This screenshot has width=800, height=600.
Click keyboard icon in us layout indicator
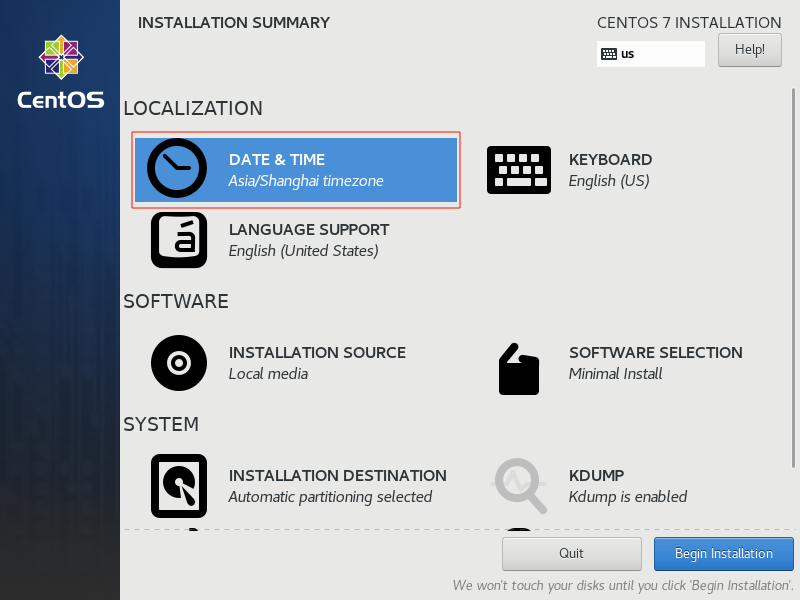coord(609,54)
